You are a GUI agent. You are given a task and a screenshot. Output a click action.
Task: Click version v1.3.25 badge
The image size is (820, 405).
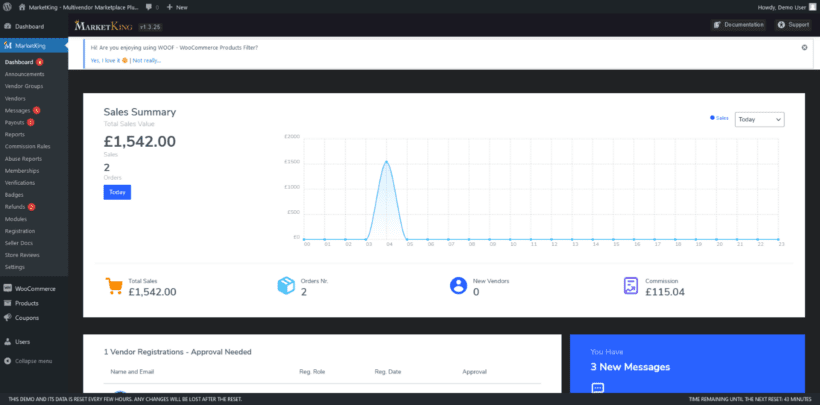pos(150,26)
